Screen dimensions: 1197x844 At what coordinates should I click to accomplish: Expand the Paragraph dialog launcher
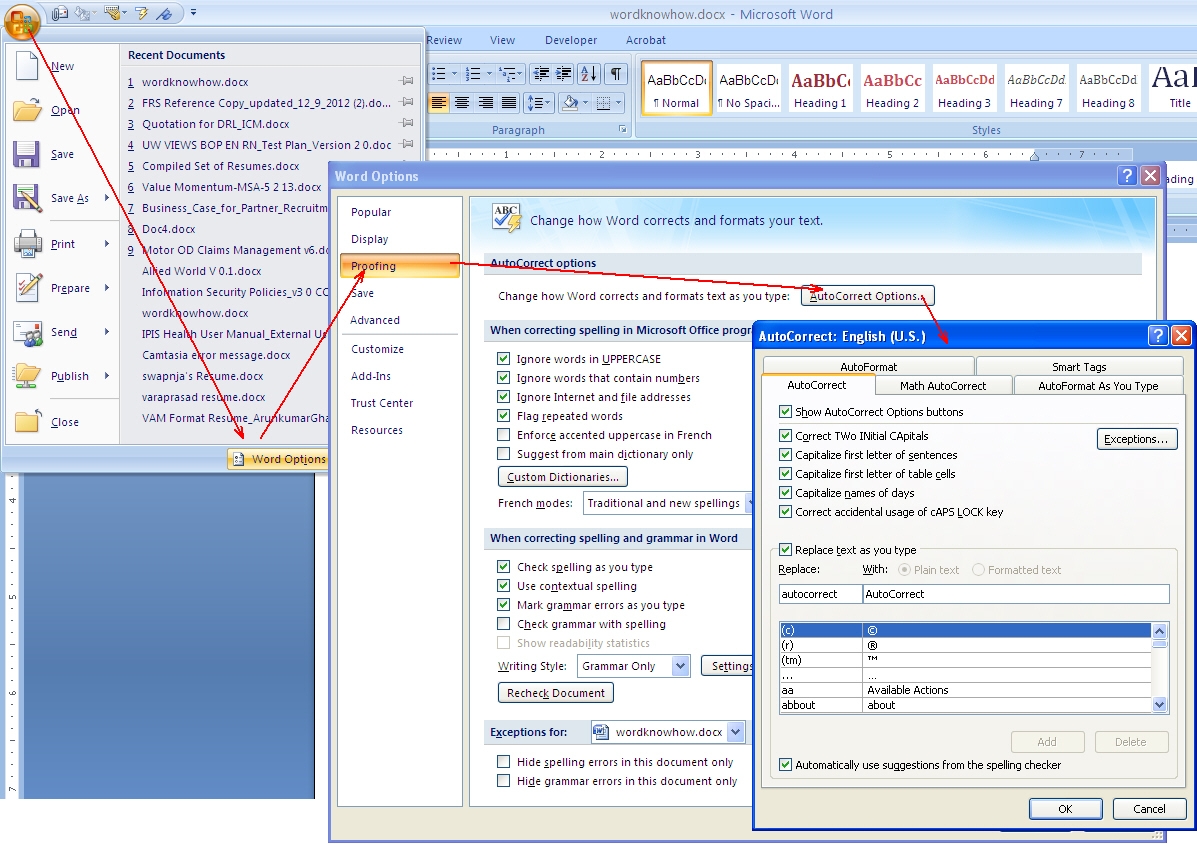pyautogui.click(x=623, y=130)
